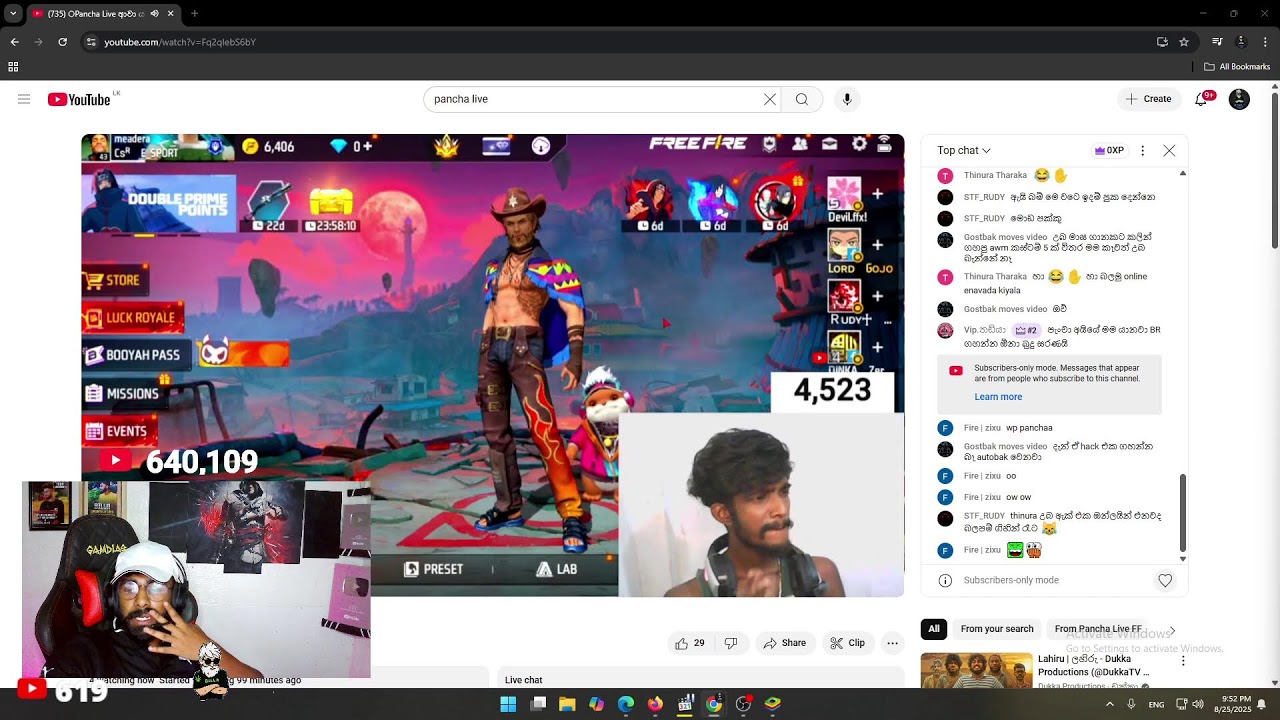
Task: Mute the tab via speaker icon
Action: pos(154,14)
